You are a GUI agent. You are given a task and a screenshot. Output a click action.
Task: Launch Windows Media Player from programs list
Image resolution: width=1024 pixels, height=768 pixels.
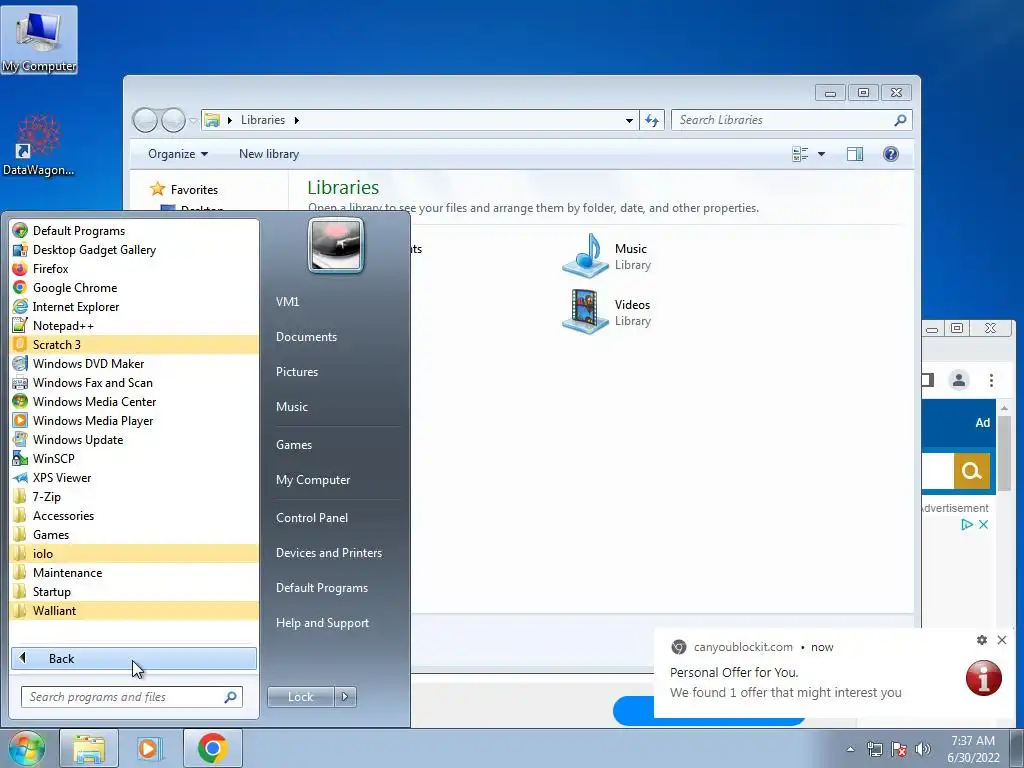pos(134,421)
